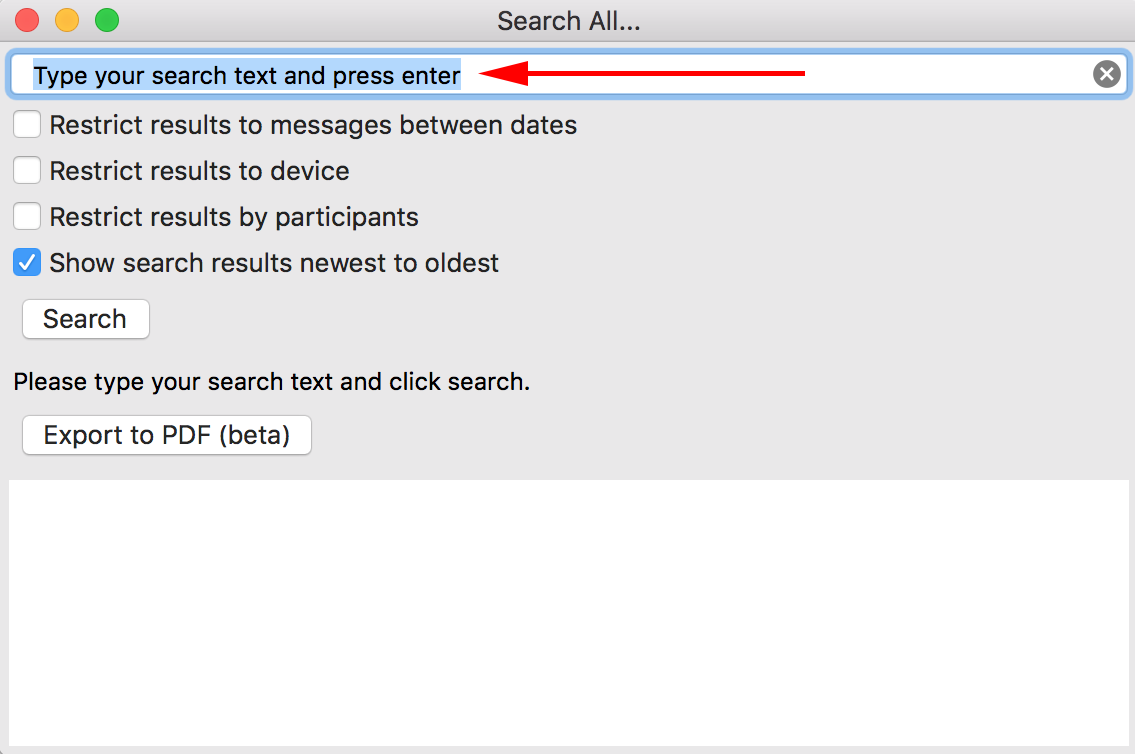The height and width of the screenshot is (754, 1135).
Task: Zoom the window with the green button
Action: click(x=107, y=19)
